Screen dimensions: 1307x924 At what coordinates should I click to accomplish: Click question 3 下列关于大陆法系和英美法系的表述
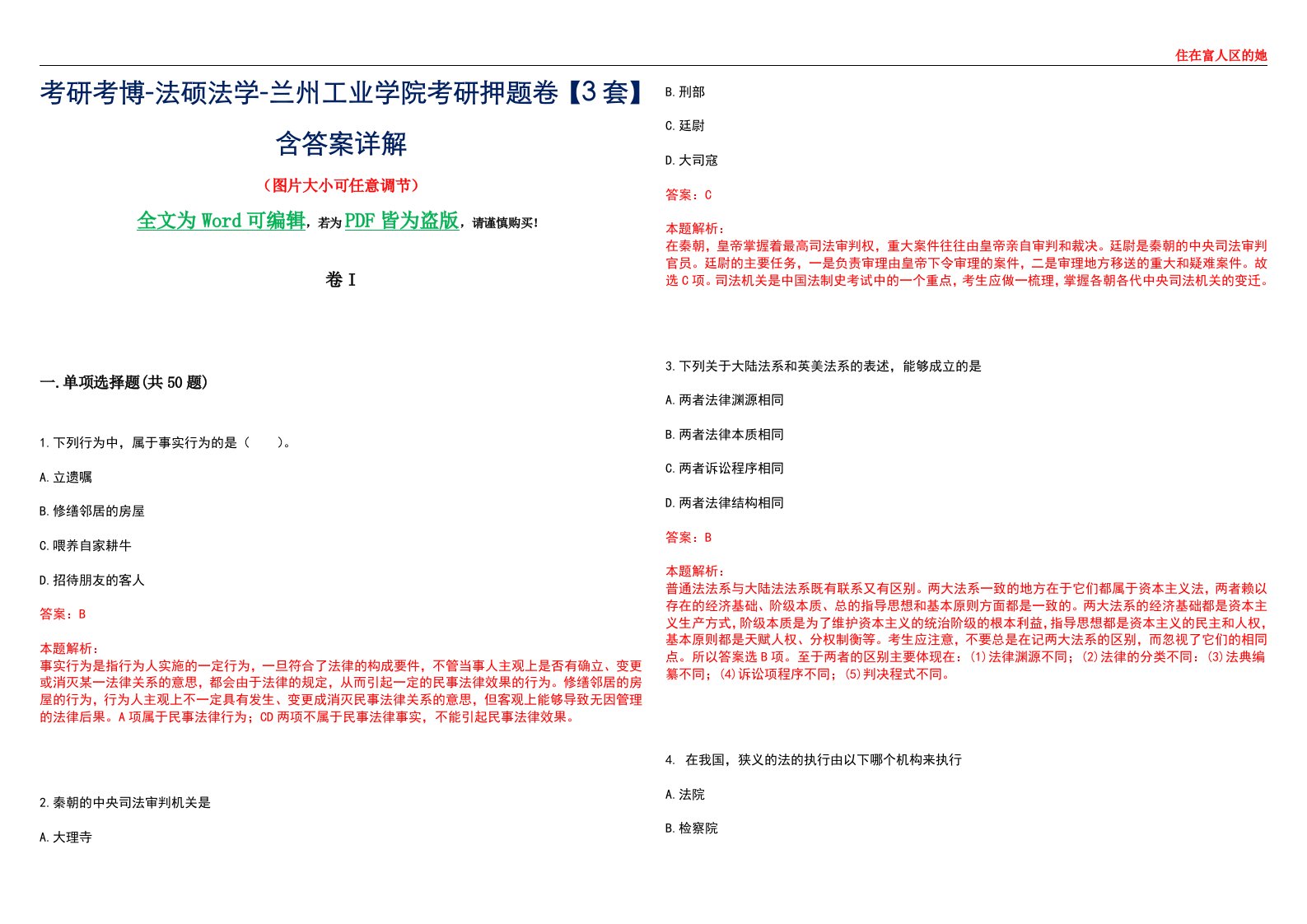pyautogui.click(x=824, y=366)
